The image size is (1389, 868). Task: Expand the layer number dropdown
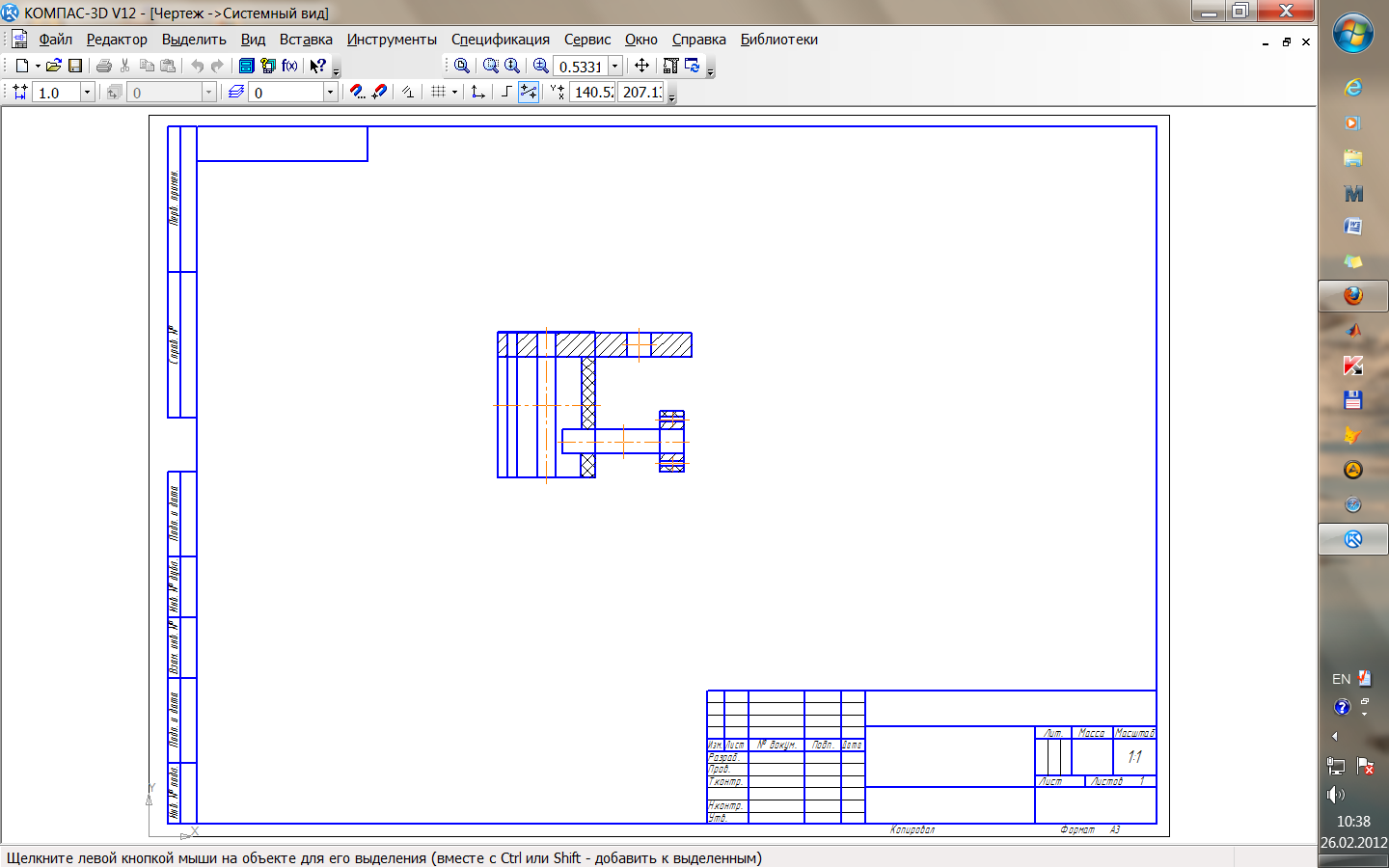(x=330, y=93)
